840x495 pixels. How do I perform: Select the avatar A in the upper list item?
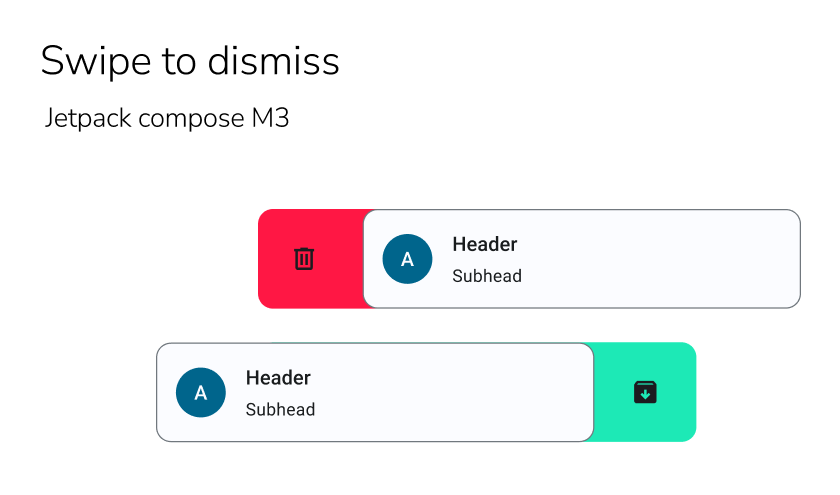407,259
